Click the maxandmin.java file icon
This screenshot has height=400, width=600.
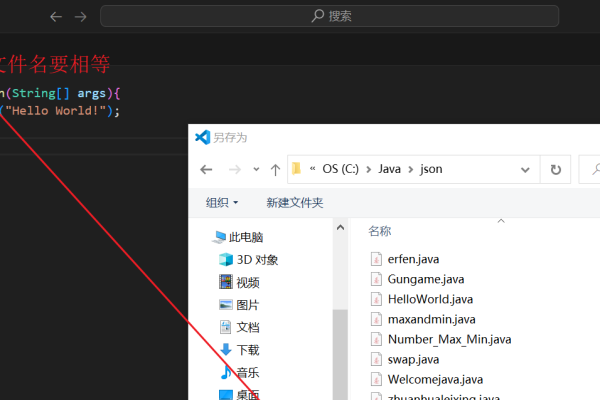click(376, 319)
